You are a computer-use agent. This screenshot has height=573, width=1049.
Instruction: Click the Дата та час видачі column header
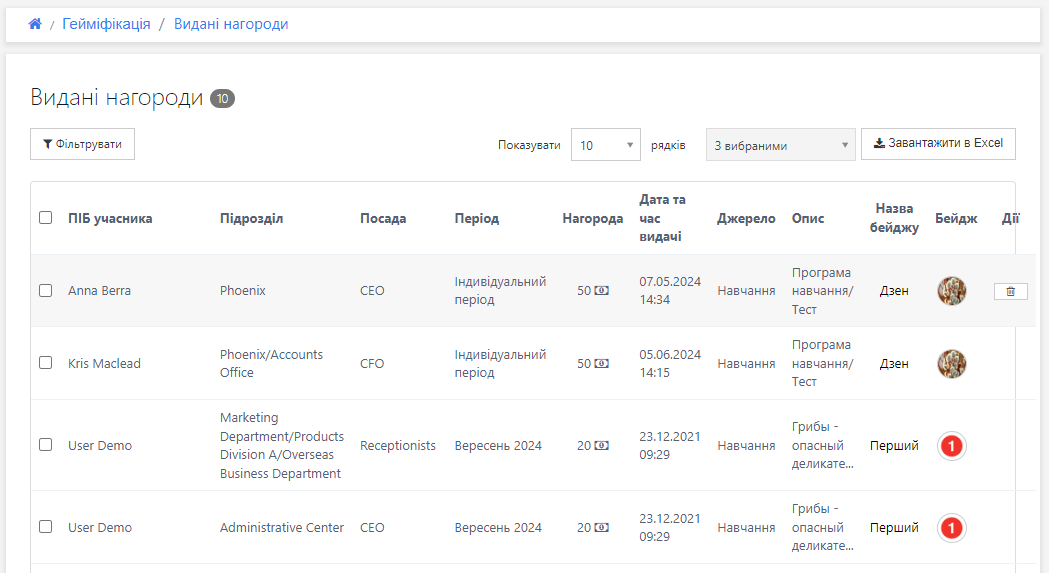click(662, 218)
